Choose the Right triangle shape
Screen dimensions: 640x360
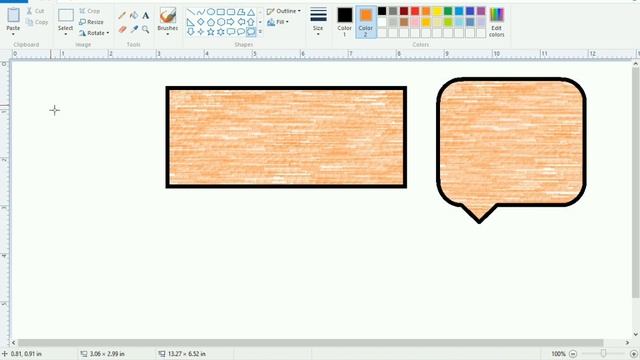tap(191, 22)
